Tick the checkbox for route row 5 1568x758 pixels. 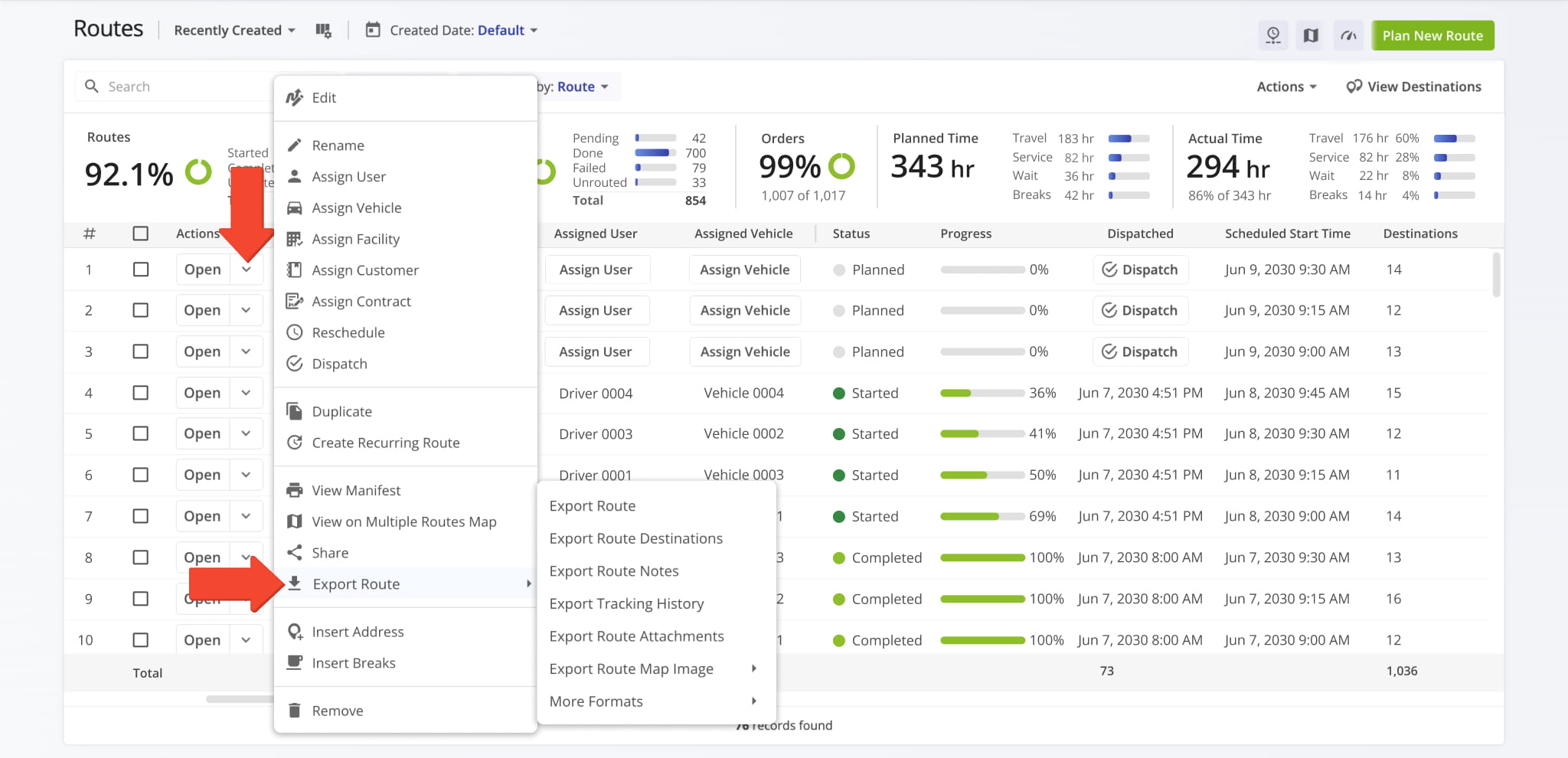[x=141, y=433]
